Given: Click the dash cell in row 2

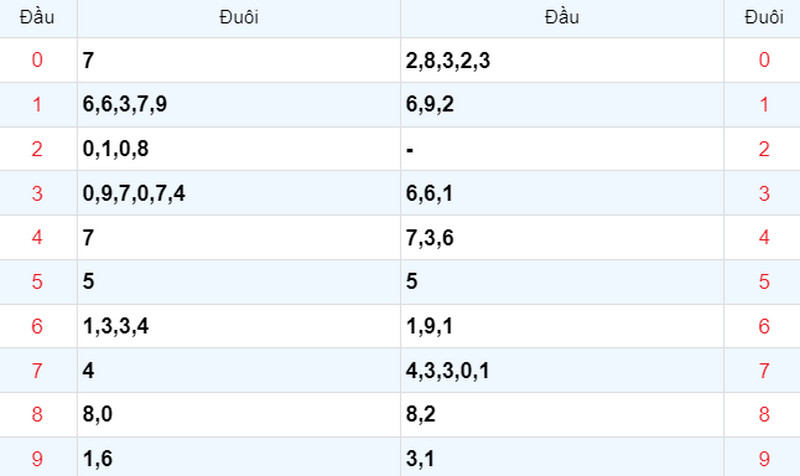Looking at the screenshot, I should [562, 149].
